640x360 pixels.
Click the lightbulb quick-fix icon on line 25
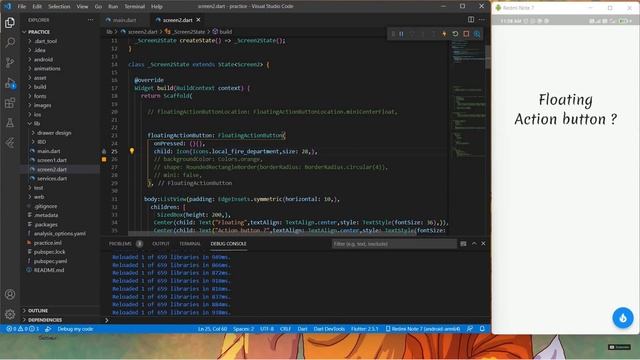(x=132, y=151)
